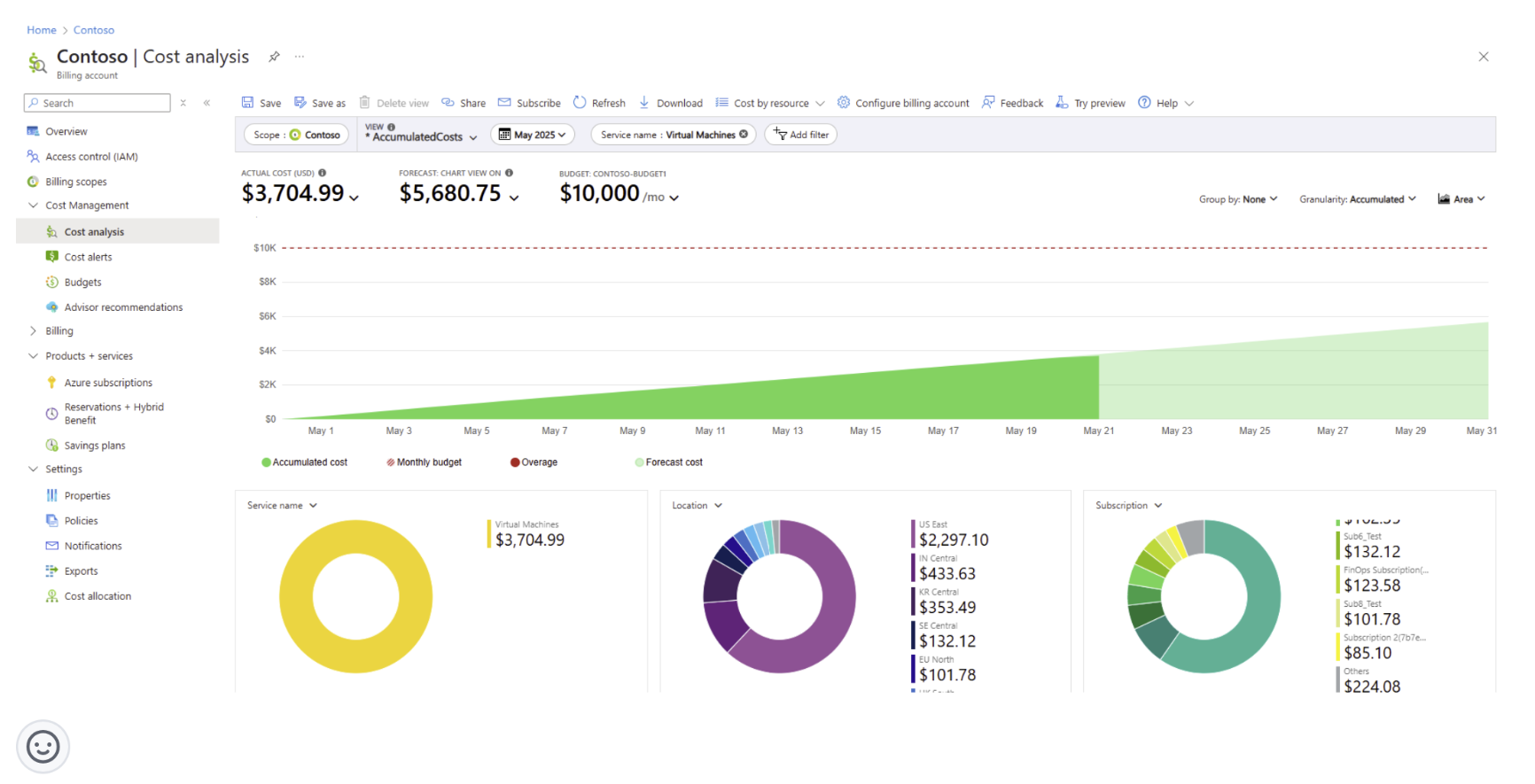Click the Download arrow icon

pos(644,103)
